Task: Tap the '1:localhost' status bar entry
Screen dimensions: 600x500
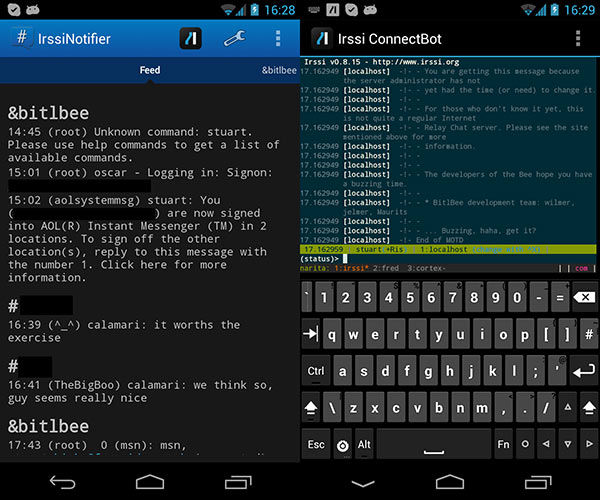Action: click(x=443, y=249)
